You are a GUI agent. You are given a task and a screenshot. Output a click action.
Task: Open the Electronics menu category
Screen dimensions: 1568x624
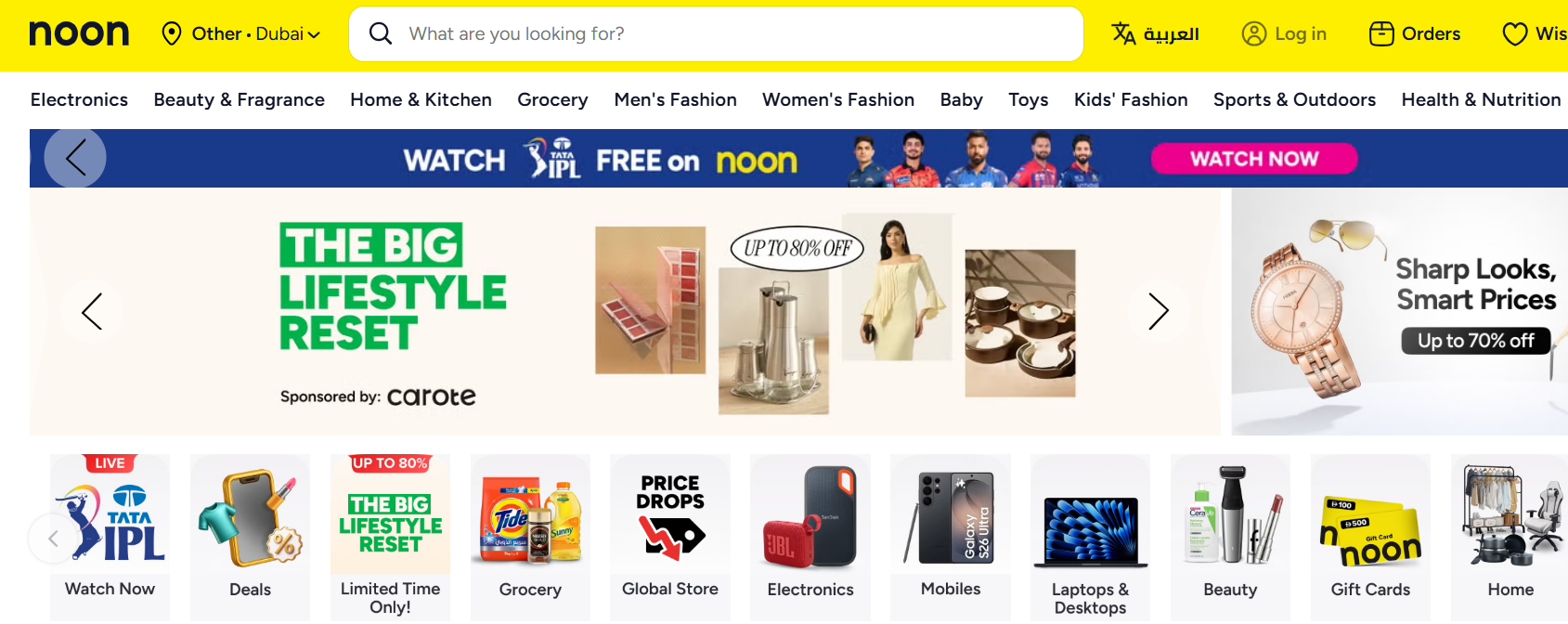(79, 99)
